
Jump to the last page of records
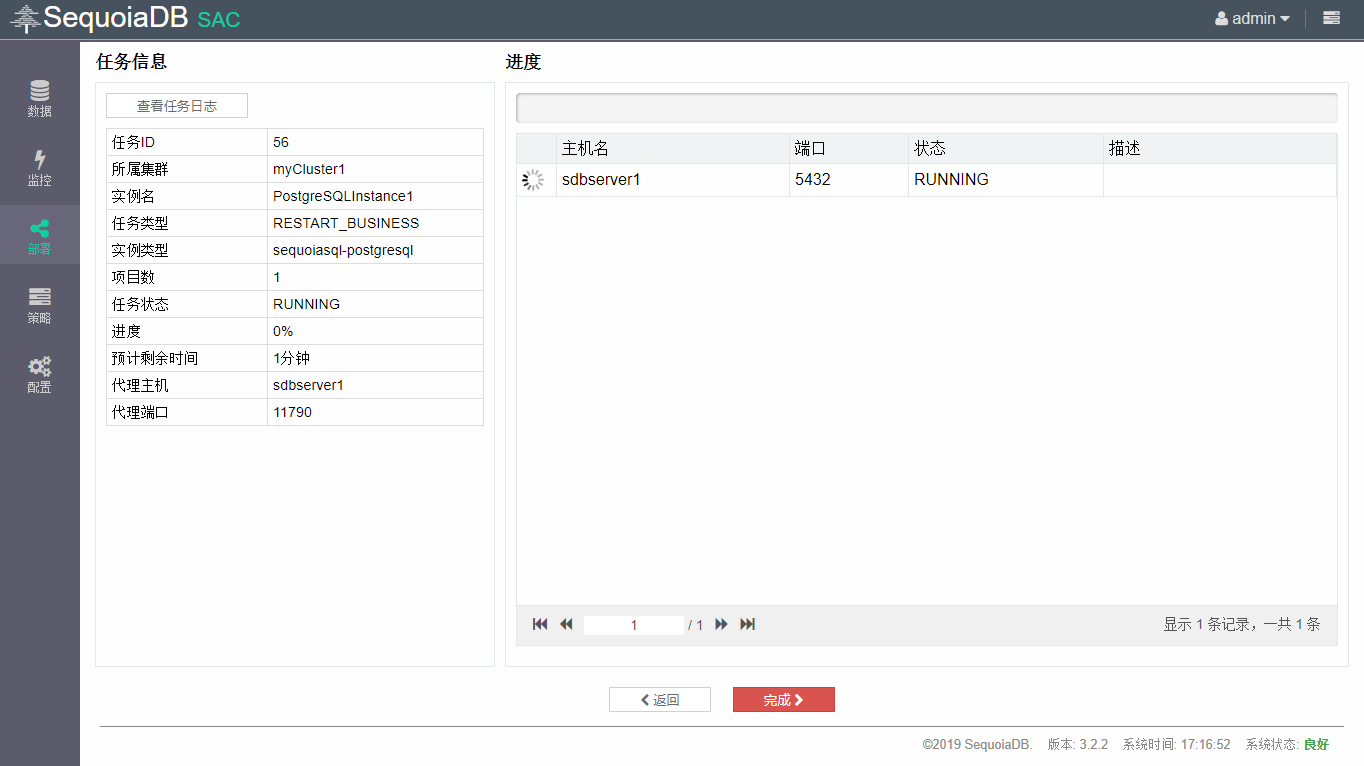click(747, 624)
